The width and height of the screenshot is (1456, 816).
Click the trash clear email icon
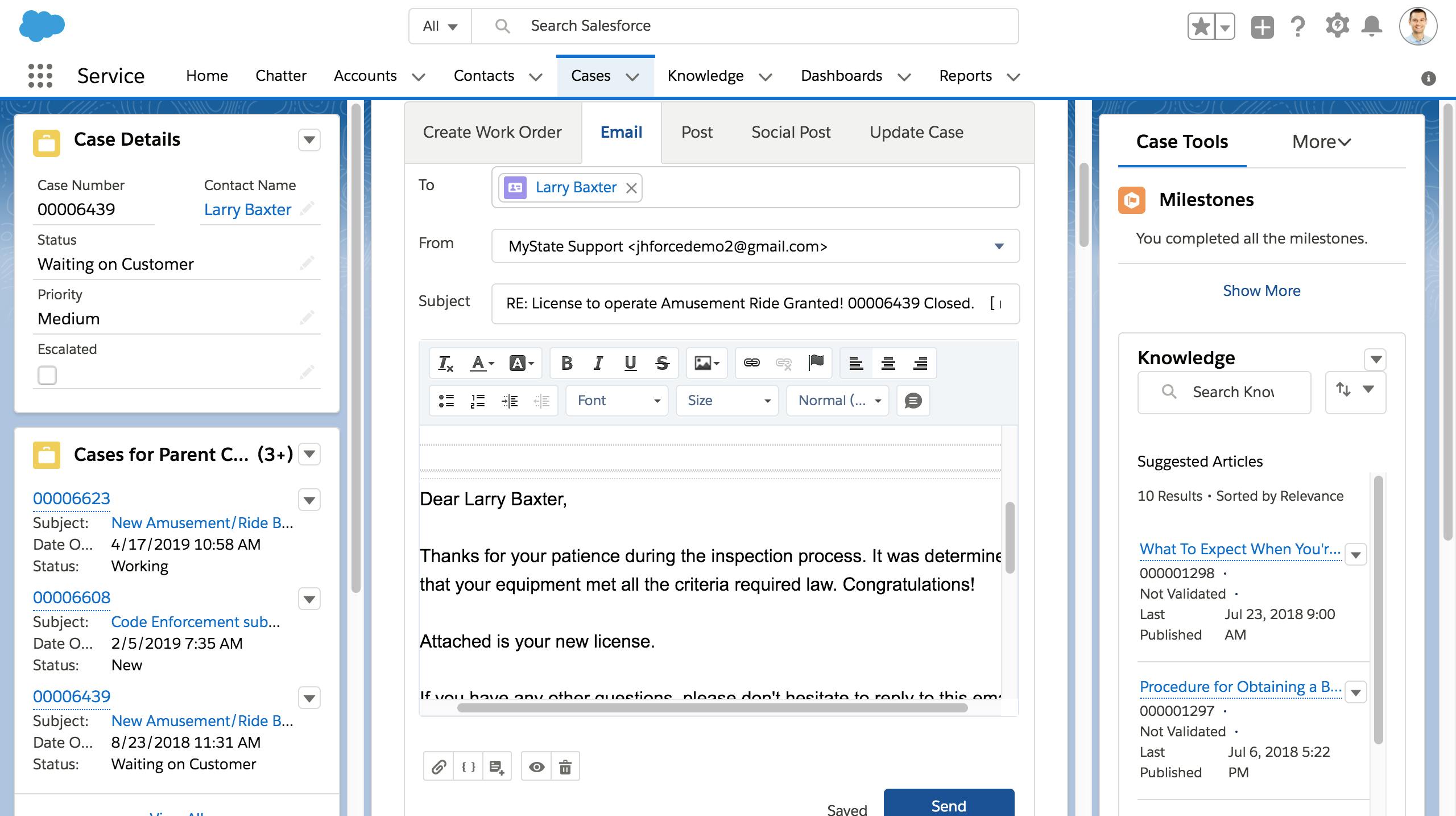[565, 766]
